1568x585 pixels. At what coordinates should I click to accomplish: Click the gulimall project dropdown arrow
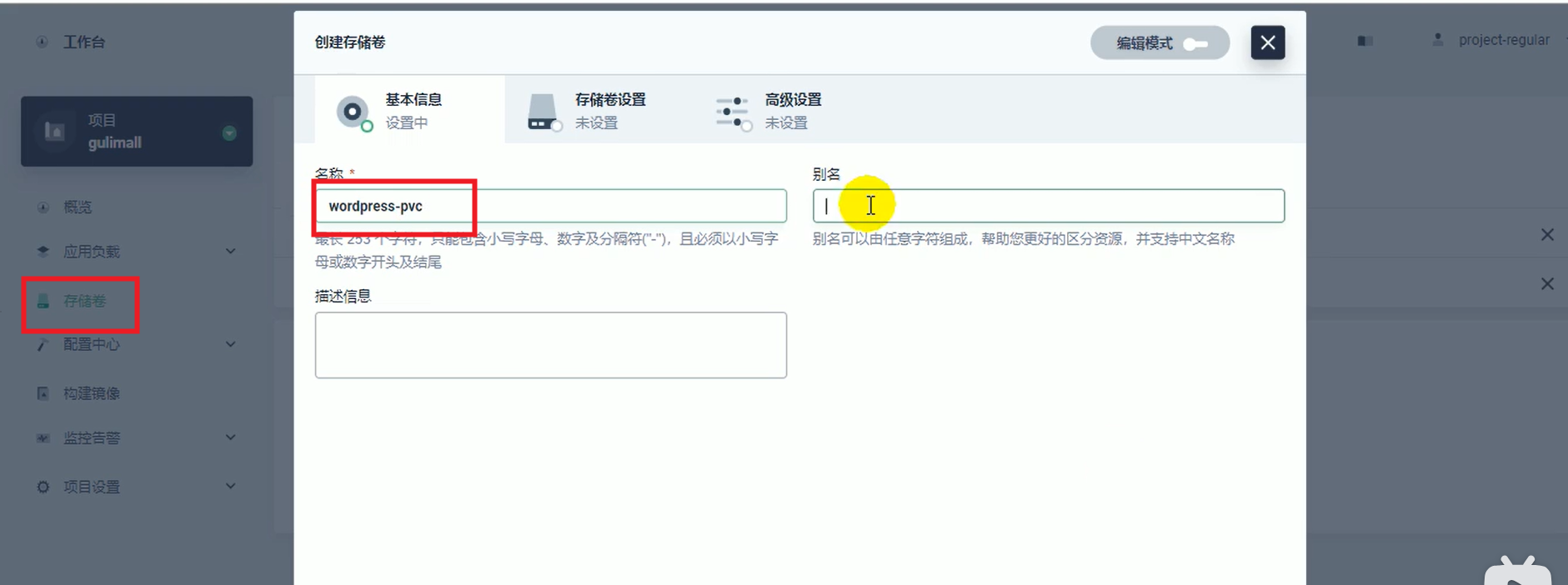pyautogui.click(x=229, y=133)
